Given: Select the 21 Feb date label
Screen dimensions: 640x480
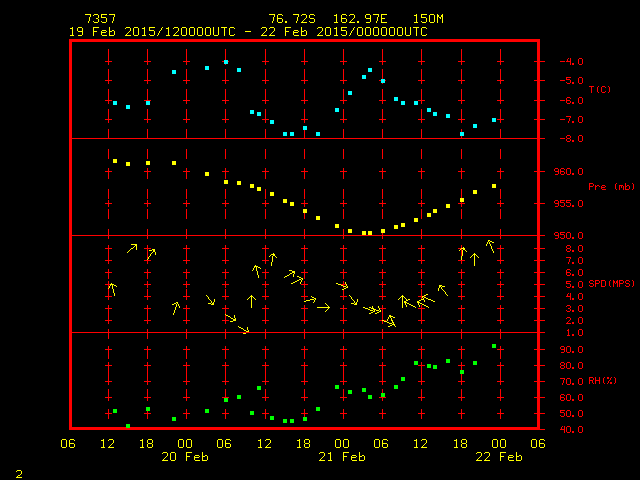Looking at the screenshot, I should [341, 456].
